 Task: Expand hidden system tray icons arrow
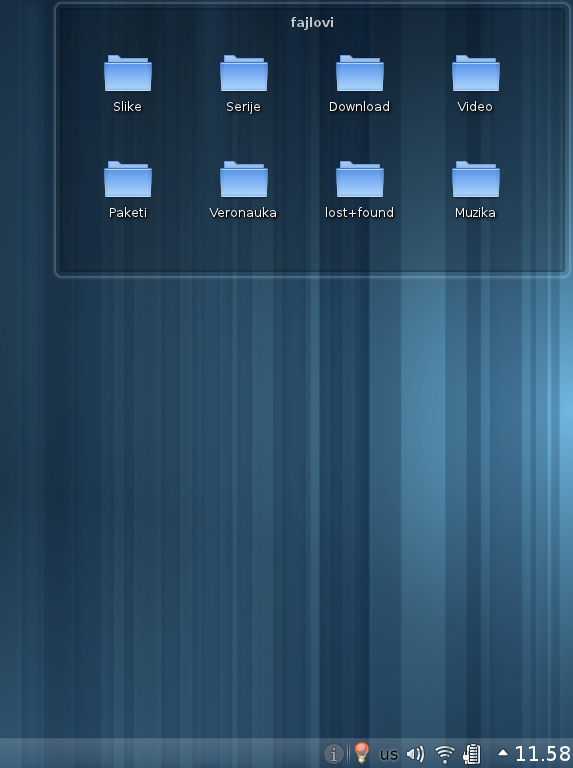coord(502,753)
